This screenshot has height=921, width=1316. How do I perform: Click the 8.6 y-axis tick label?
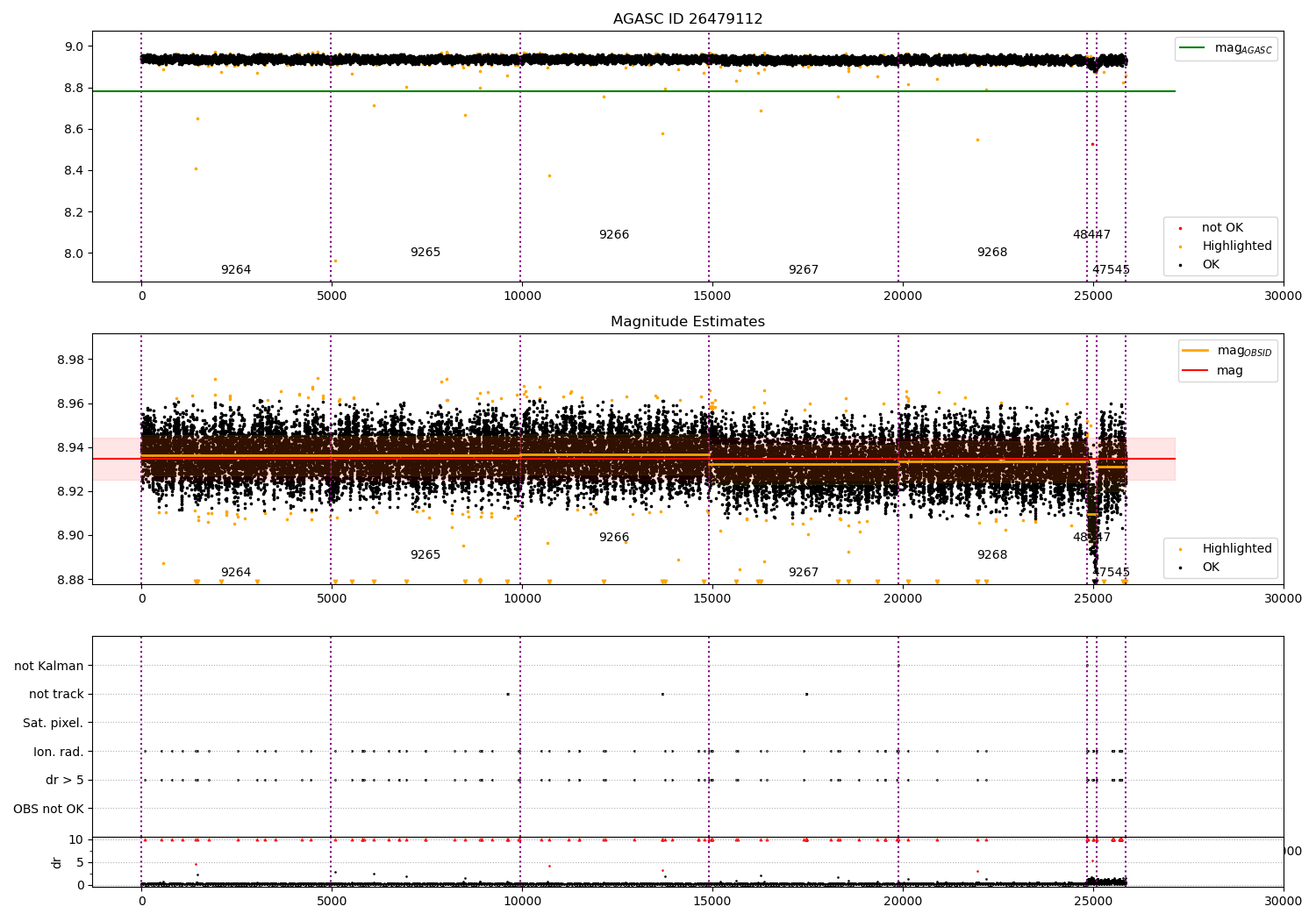coord(74,130)
